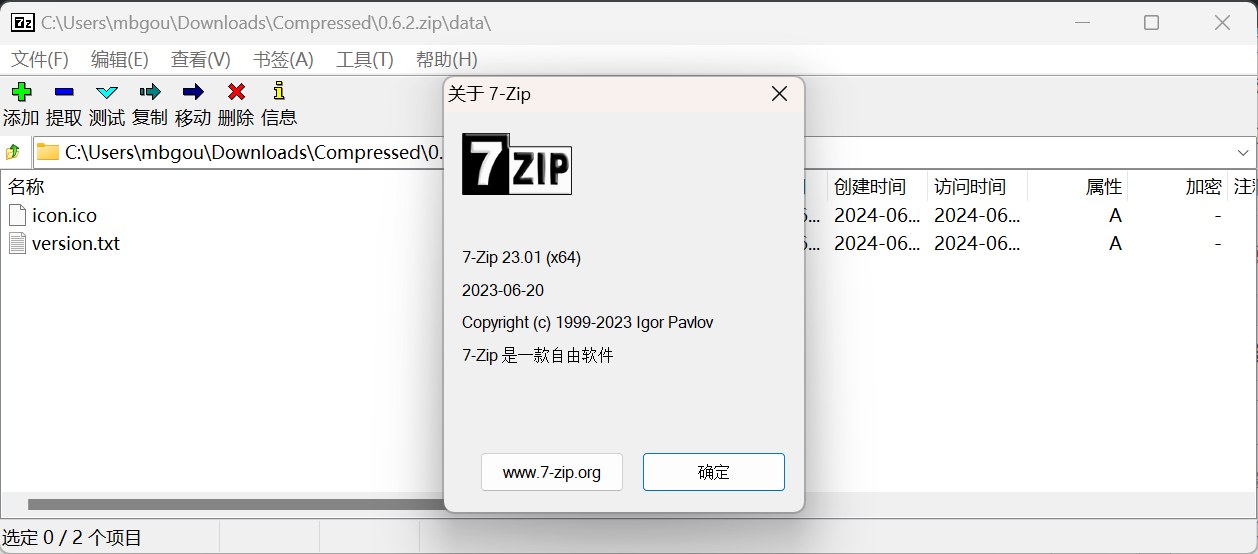Click the 7z icon in title bar
Screen dimensions: 1258x554
22,22
